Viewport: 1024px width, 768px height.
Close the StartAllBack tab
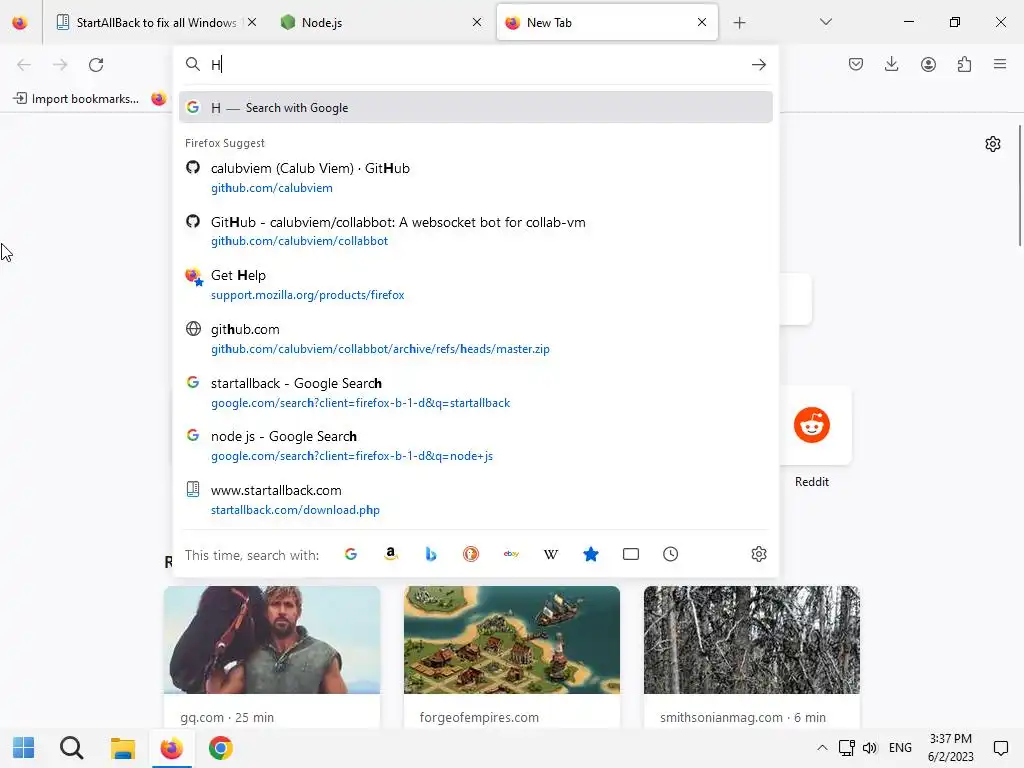coord(252,22)
